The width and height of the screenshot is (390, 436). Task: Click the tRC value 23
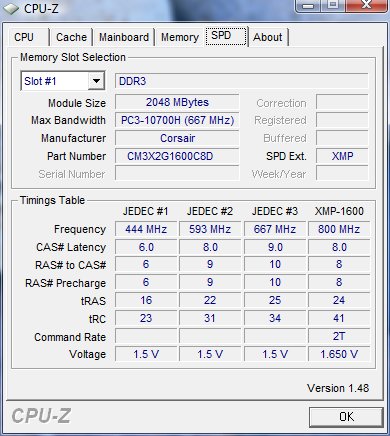pos(146,318)
